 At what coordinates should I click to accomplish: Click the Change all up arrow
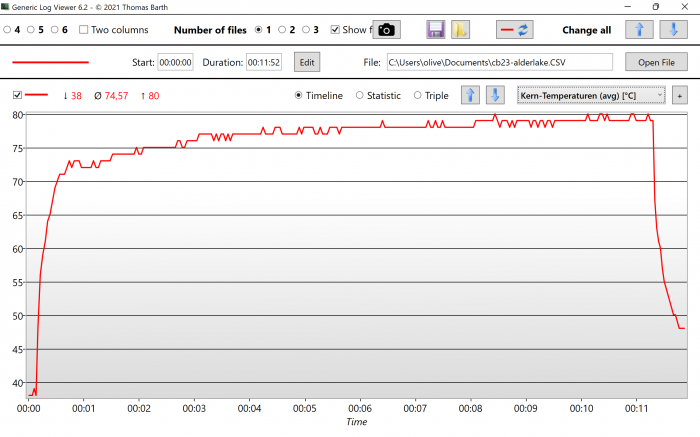click(639, 30)
